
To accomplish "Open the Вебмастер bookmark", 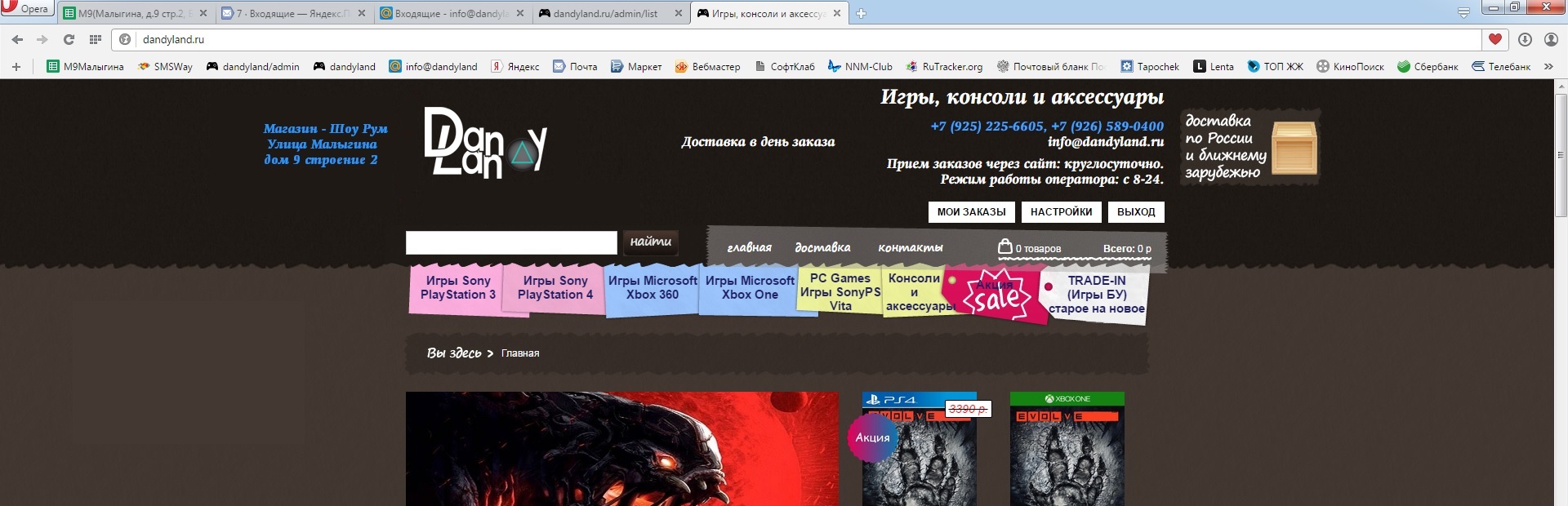I will [x=708, y=66].
